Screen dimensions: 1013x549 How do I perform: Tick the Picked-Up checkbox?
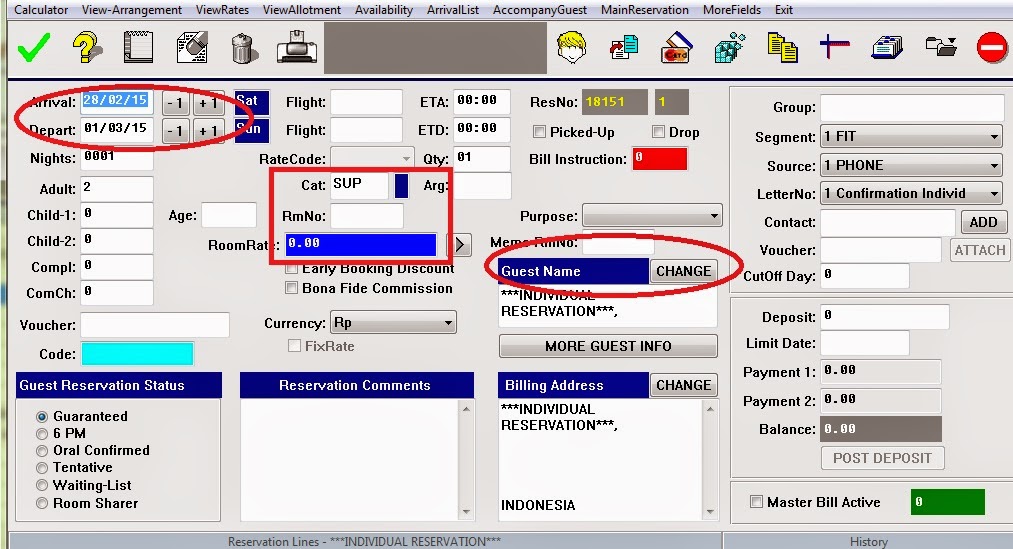tap(539, 132)
